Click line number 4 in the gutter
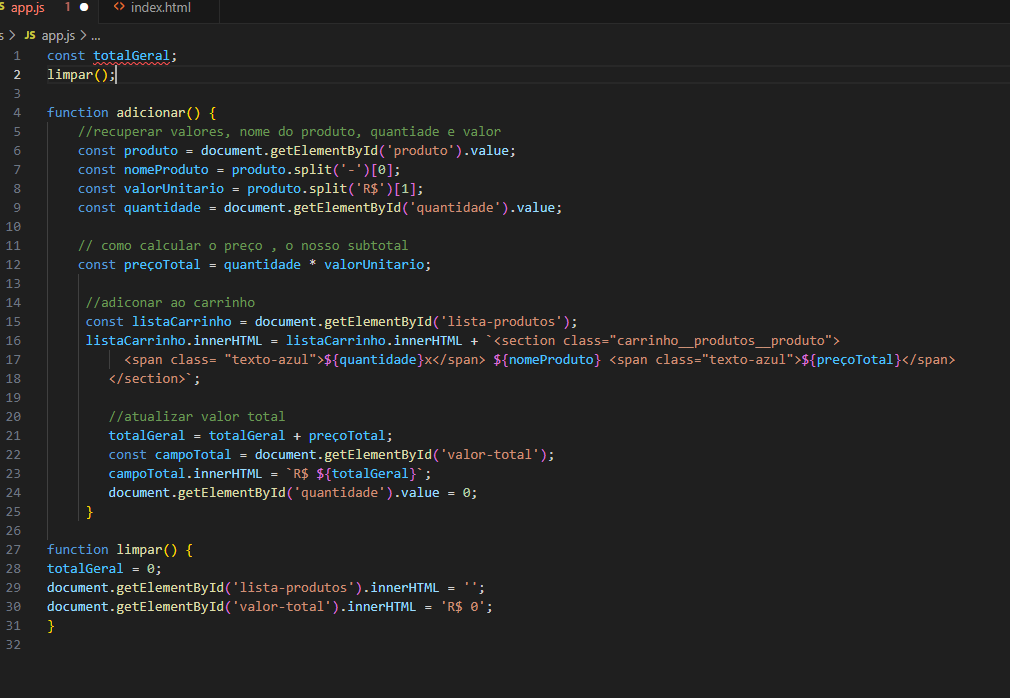 17,112
